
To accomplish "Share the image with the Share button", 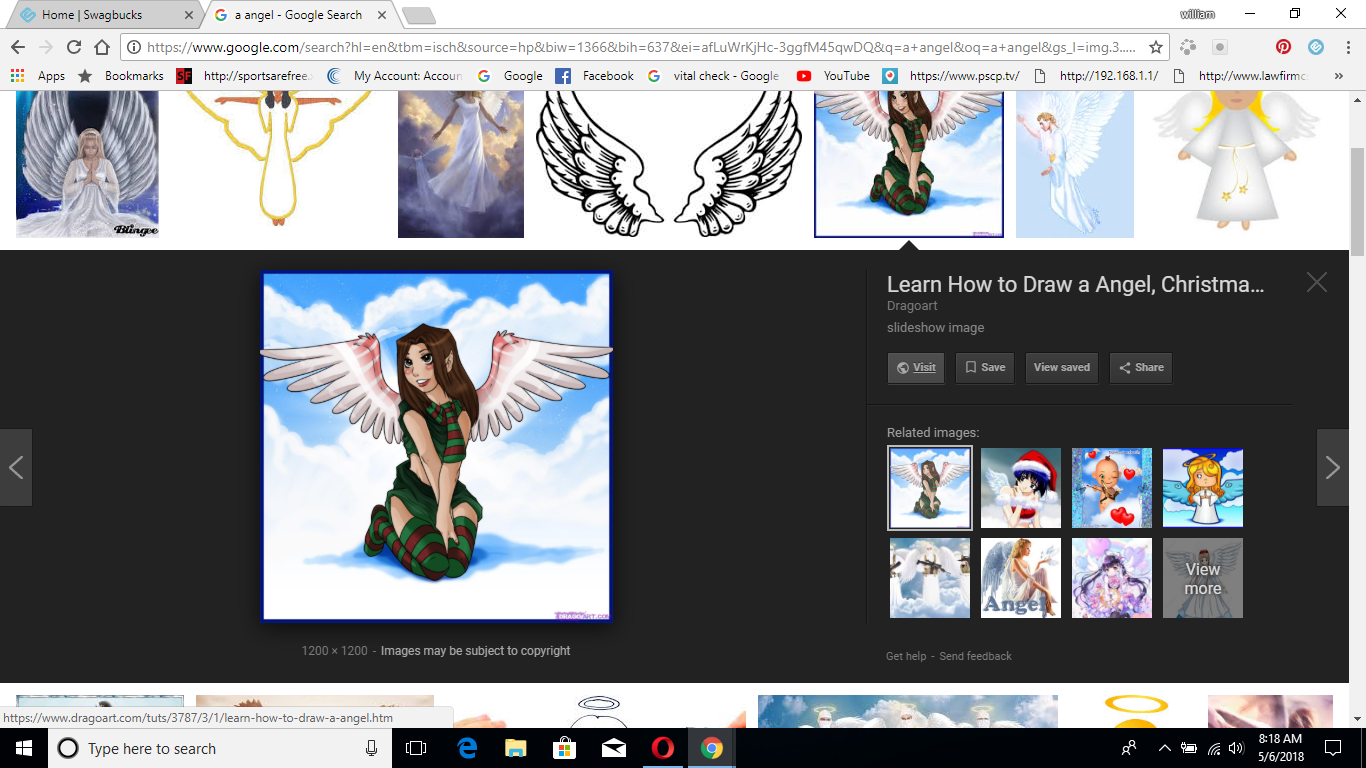I will (x=1141, y=367).
